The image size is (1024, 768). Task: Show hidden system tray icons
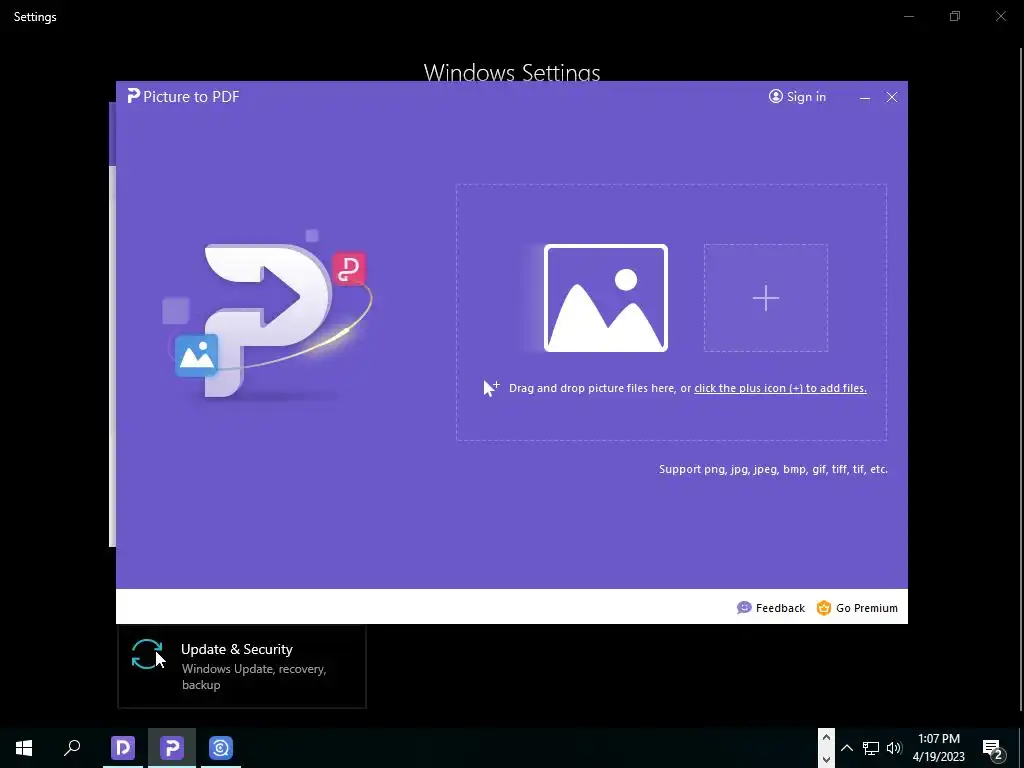pos(846,748)
